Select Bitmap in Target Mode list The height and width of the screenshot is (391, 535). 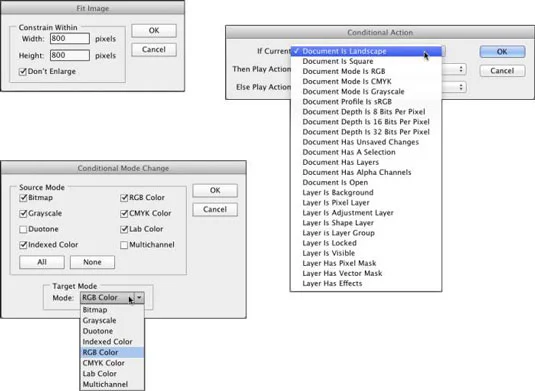click(x=112, y=310)
